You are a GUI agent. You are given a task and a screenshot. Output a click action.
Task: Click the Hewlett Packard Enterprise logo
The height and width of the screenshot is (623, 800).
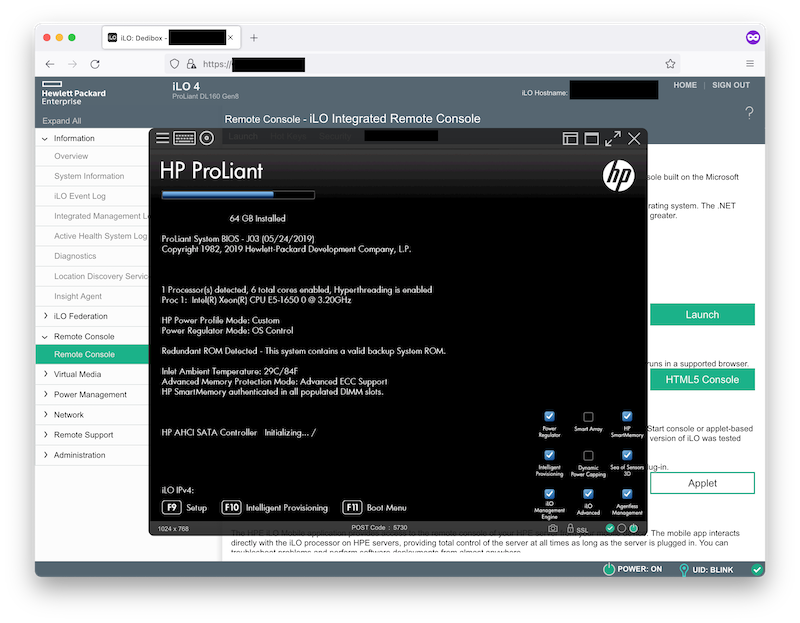click(73, 93)
